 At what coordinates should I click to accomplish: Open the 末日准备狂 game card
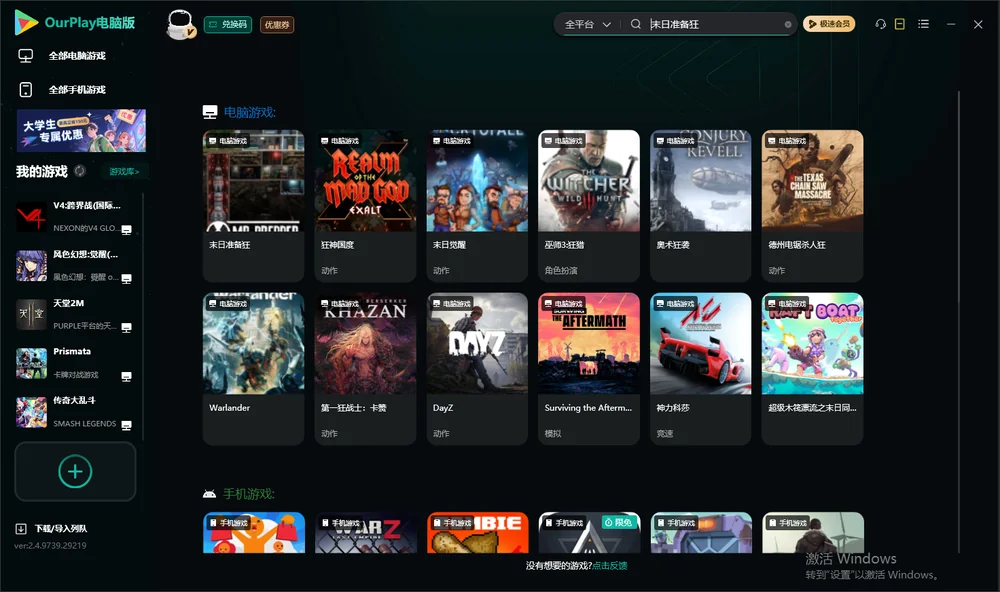tap(254, 206)
